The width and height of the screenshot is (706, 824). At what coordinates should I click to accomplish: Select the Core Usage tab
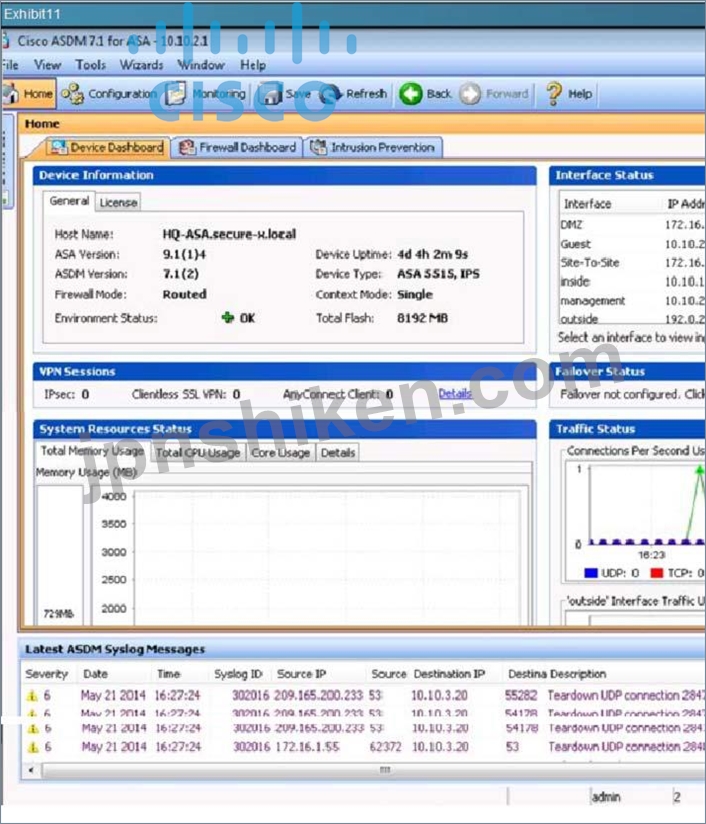pyautogui.click(x=280, y=452)
